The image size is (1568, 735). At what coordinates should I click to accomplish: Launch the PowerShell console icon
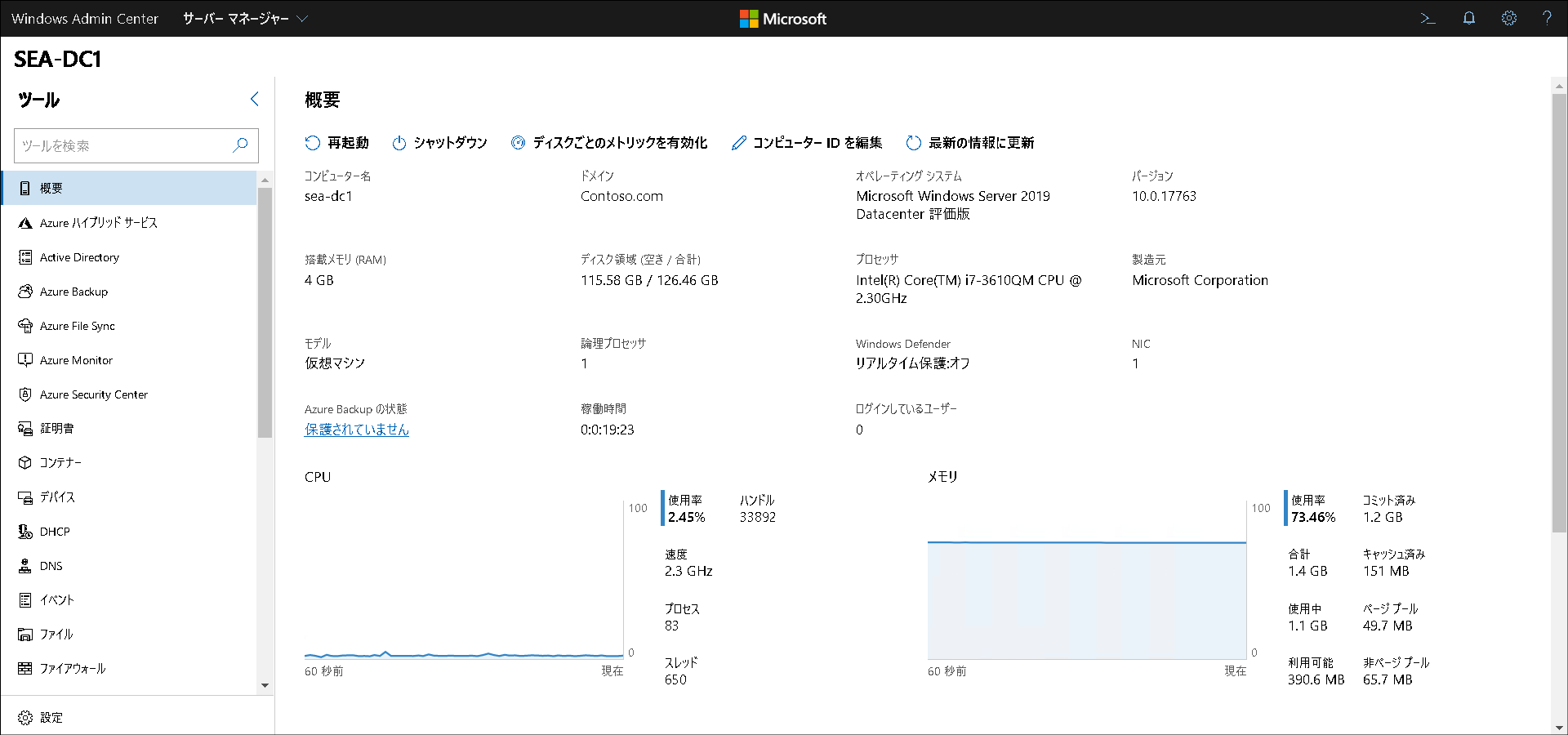[1428, 18]
